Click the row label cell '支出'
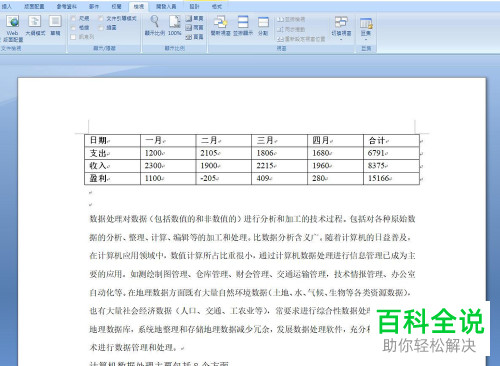This screenshot has height=366, width=500. pyautogui.click(x=113, y=153)
